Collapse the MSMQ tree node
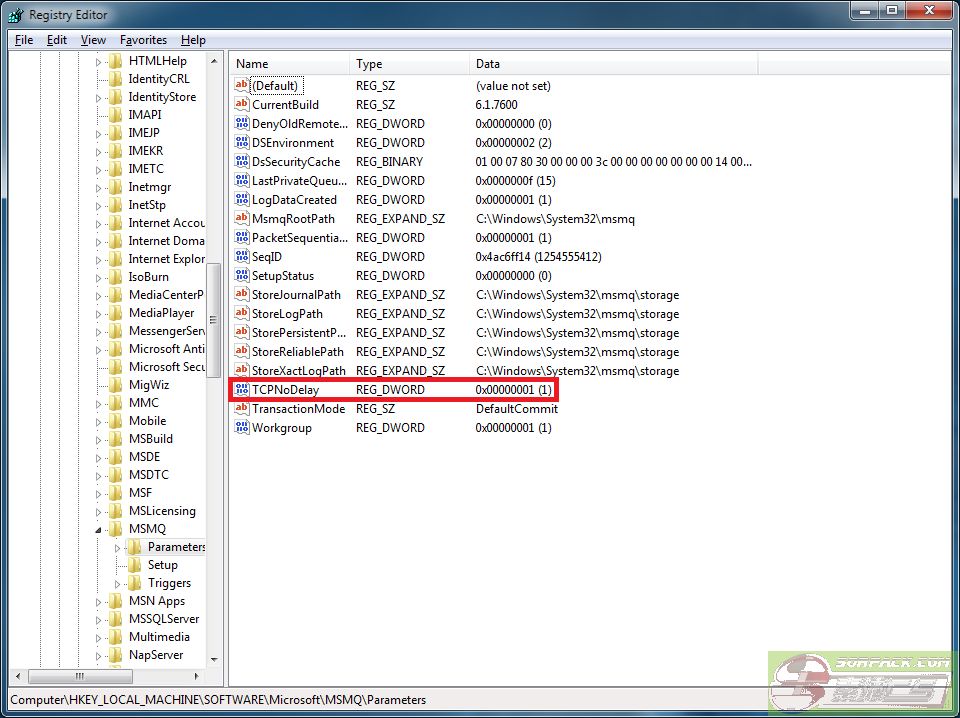Screen dimensions: 960x718 pos(98,530)
